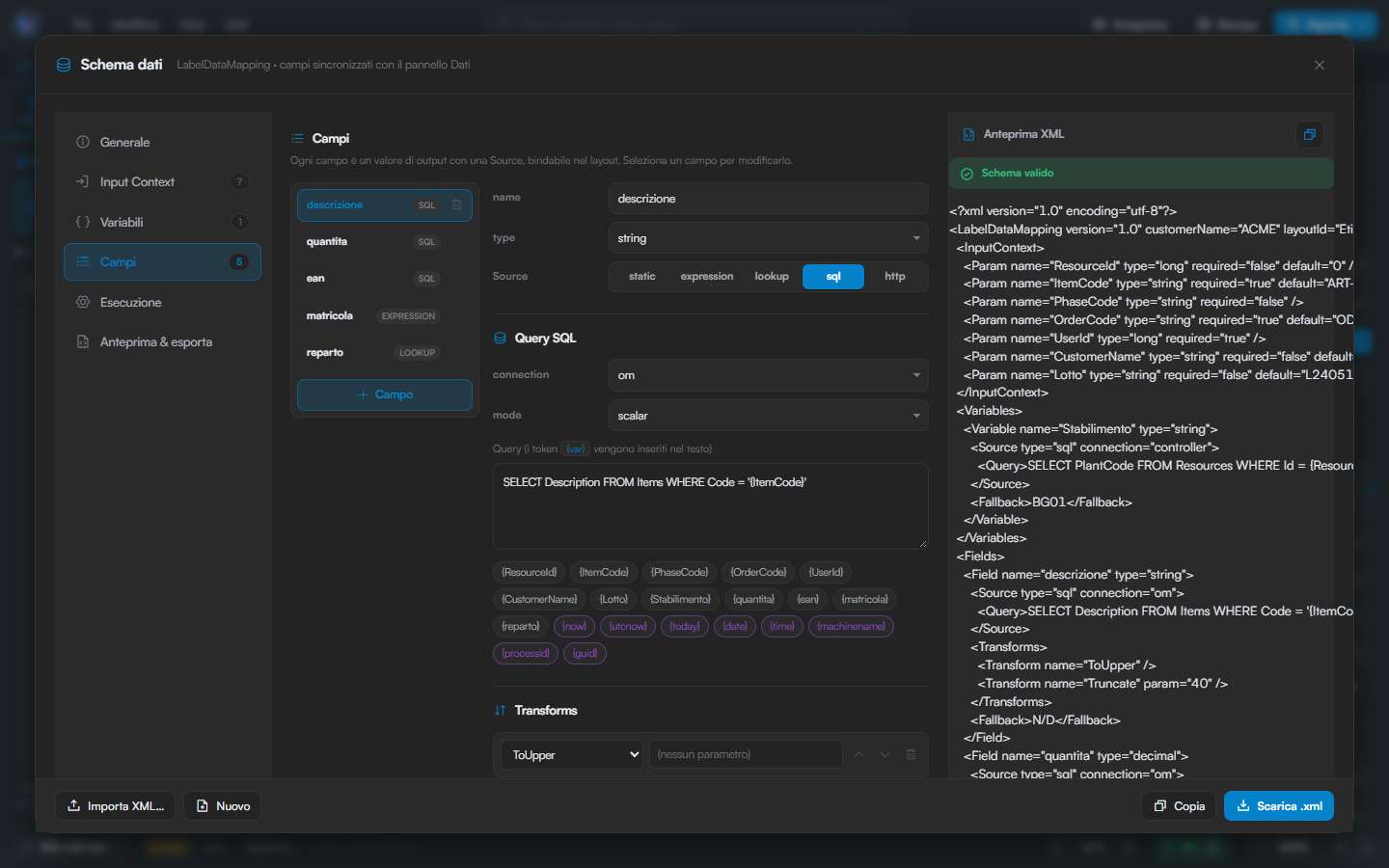Add a new field with + Campo
The image size is (1389, 868).
pos(385,394)
